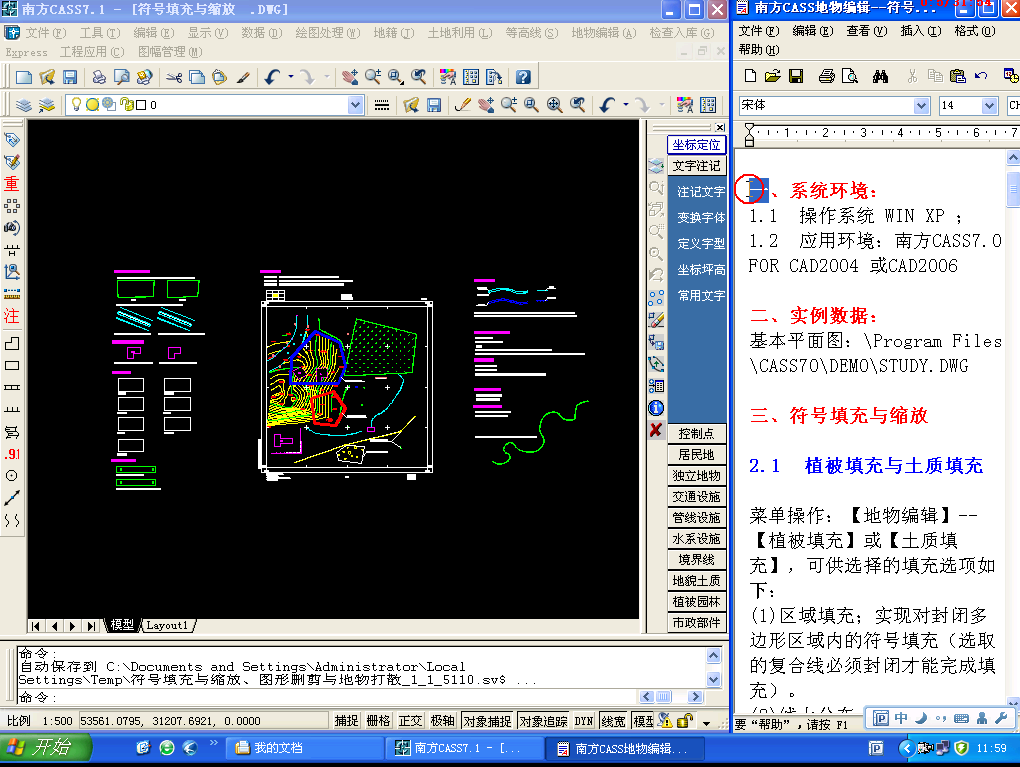1020x767 pixels.
Task: Toggle 栅格 grid display in status bar
Action: pos(378,721)
